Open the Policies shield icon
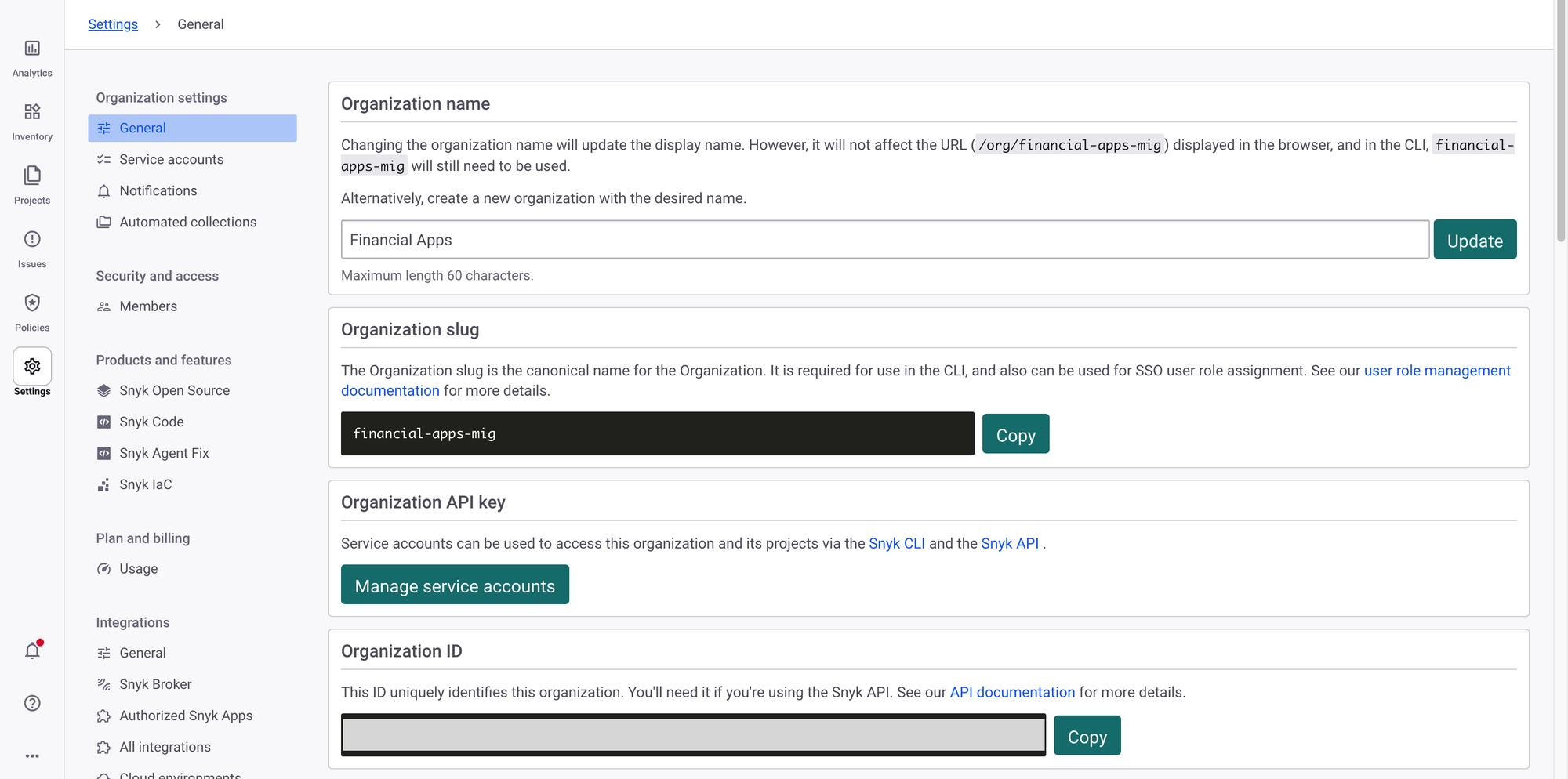 click(32, 303)
